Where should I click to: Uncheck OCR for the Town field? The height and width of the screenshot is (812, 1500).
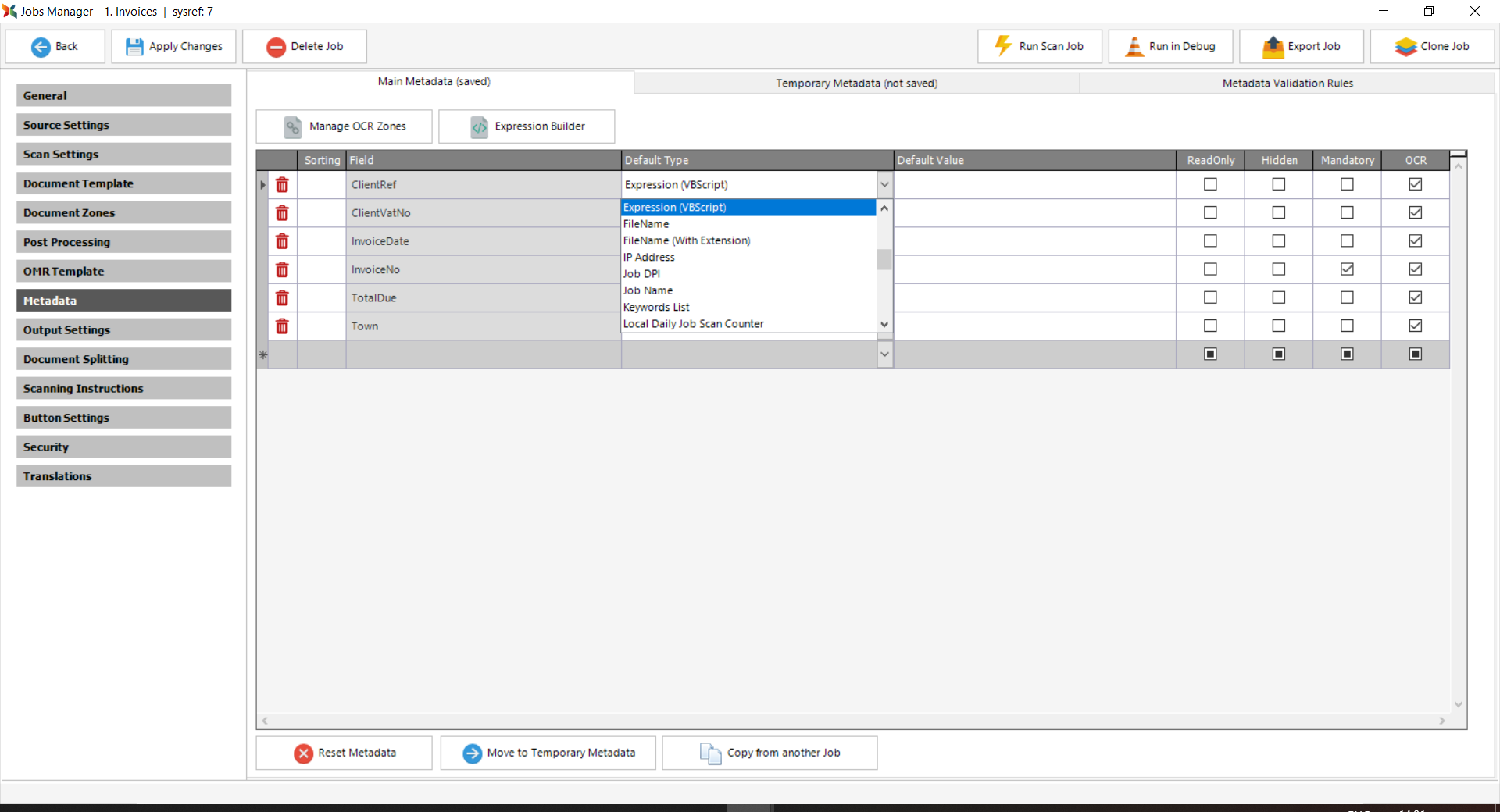pos(1415,326)
